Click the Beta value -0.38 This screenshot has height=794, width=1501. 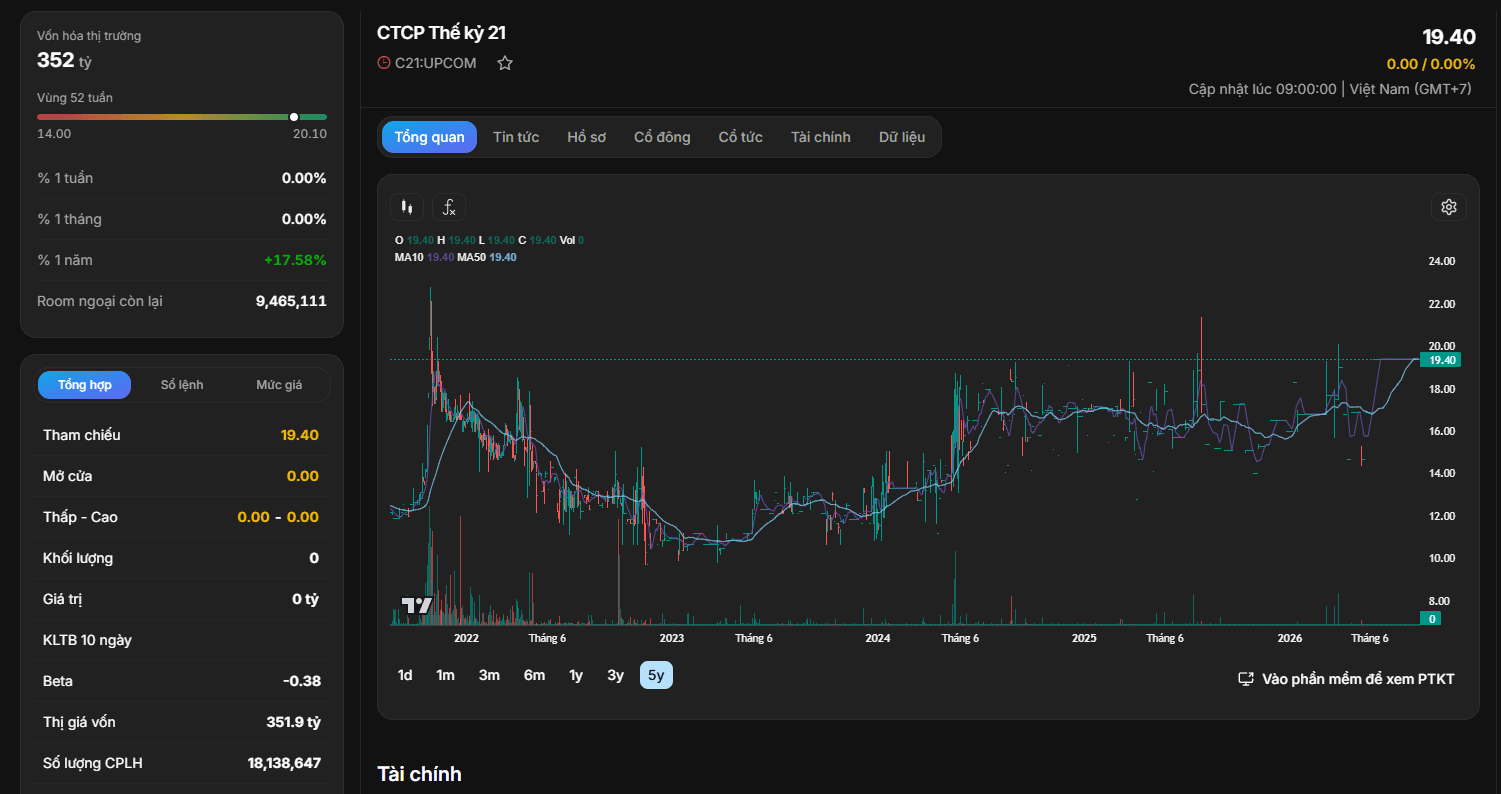(x=302, y=681)
